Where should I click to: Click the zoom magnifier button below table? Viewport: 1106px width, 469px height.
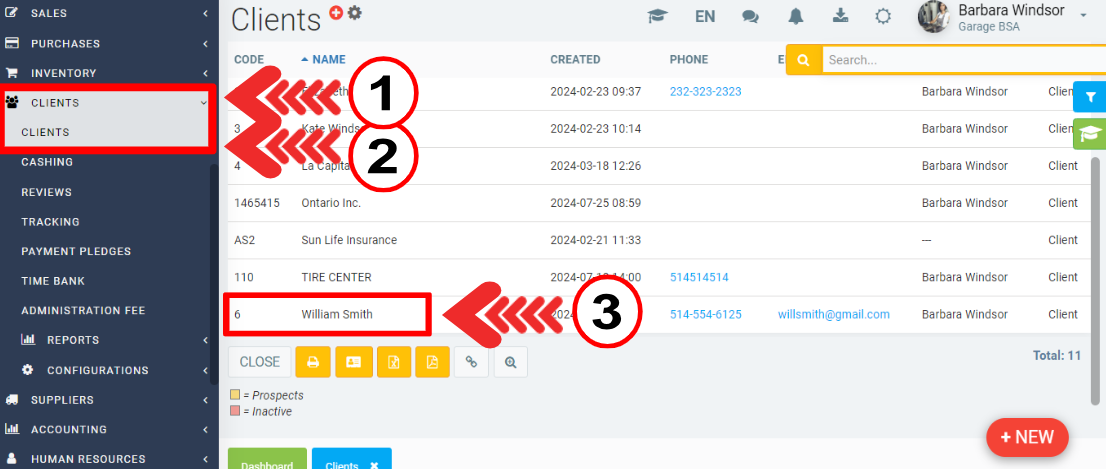(x=510, y=362)
